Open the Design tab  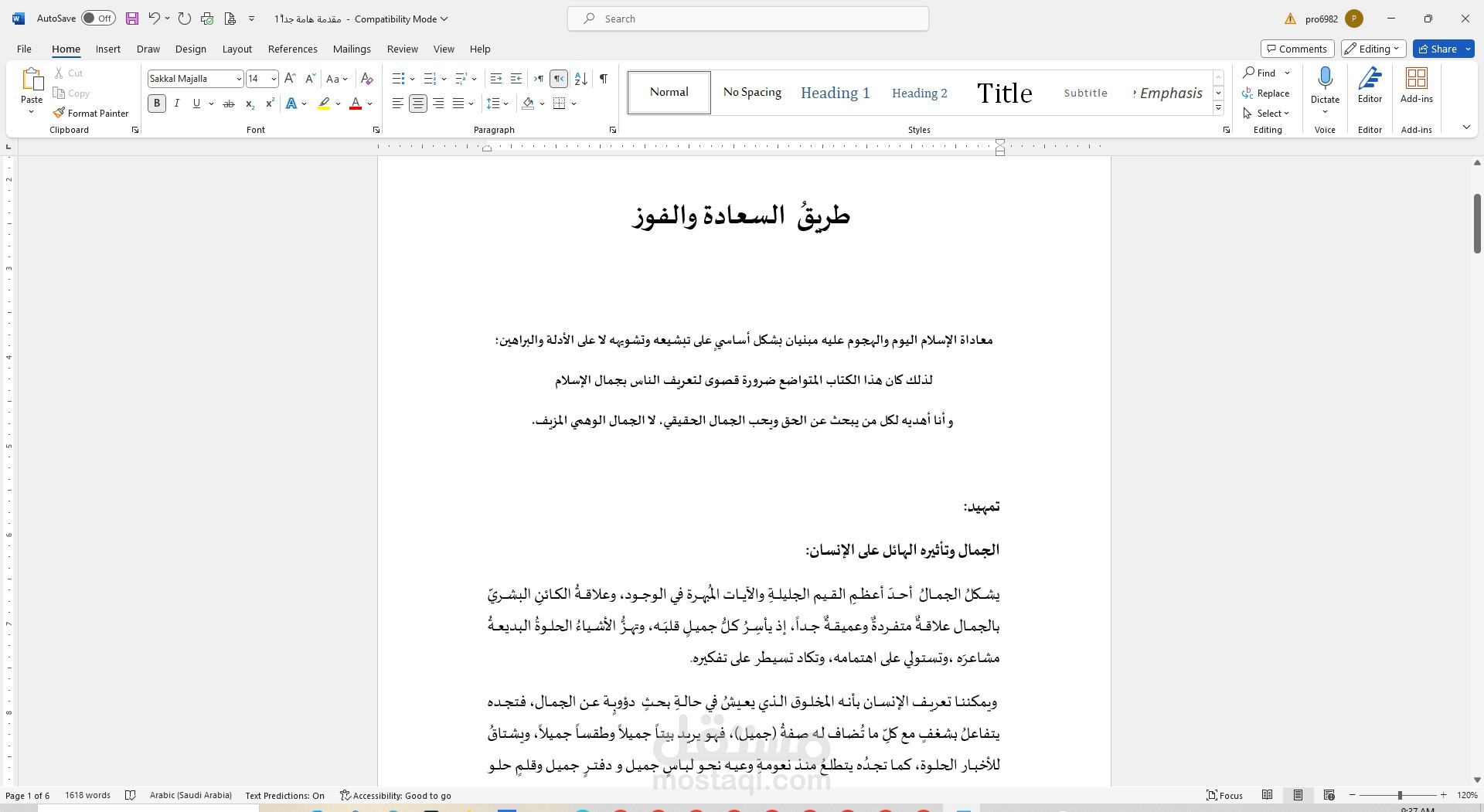click(x=190, y=49)
